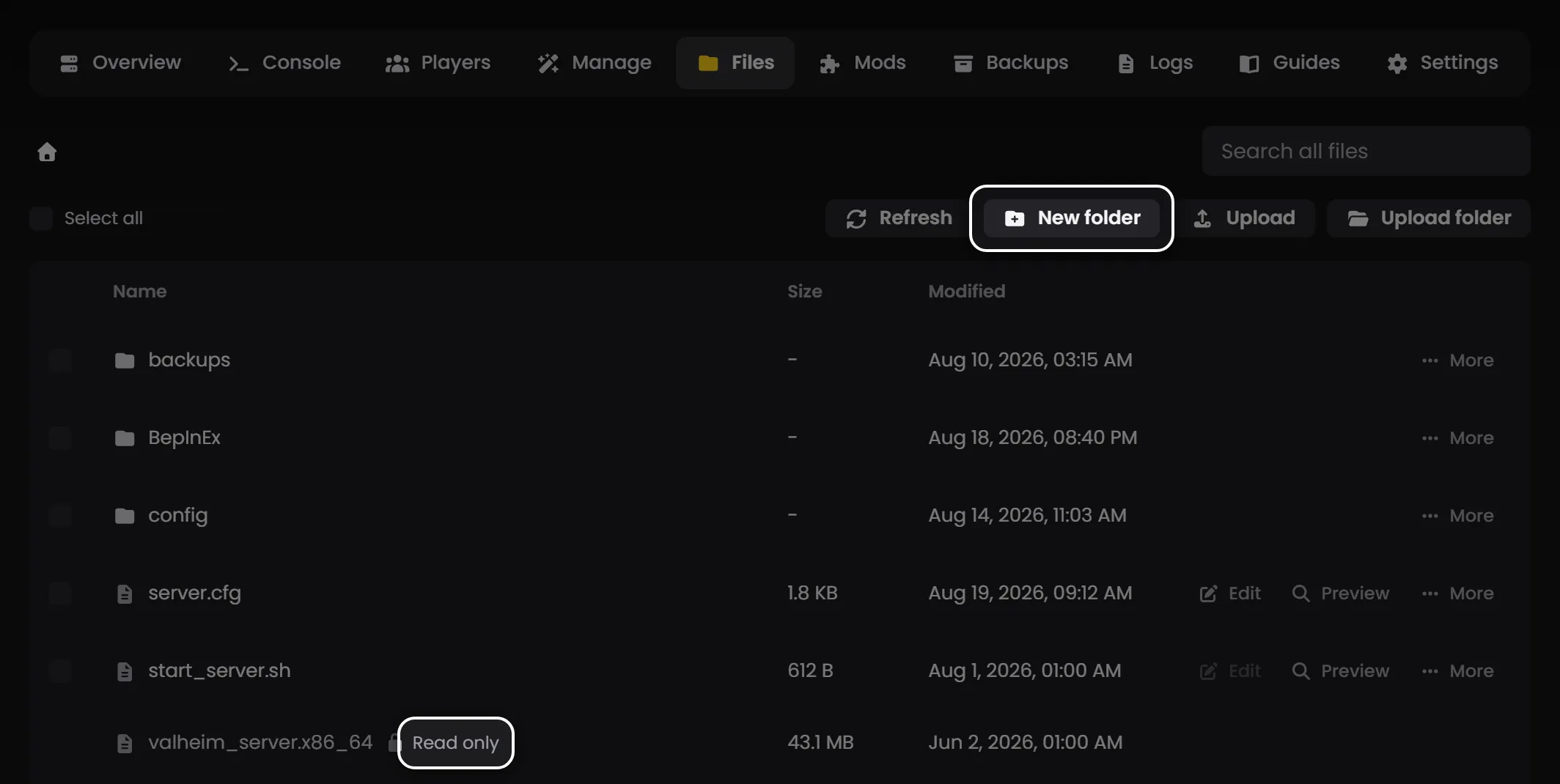This screenshot has width=1560, height=784.
Task: Click the BepInEx folder icon
Action: [125, 438]
